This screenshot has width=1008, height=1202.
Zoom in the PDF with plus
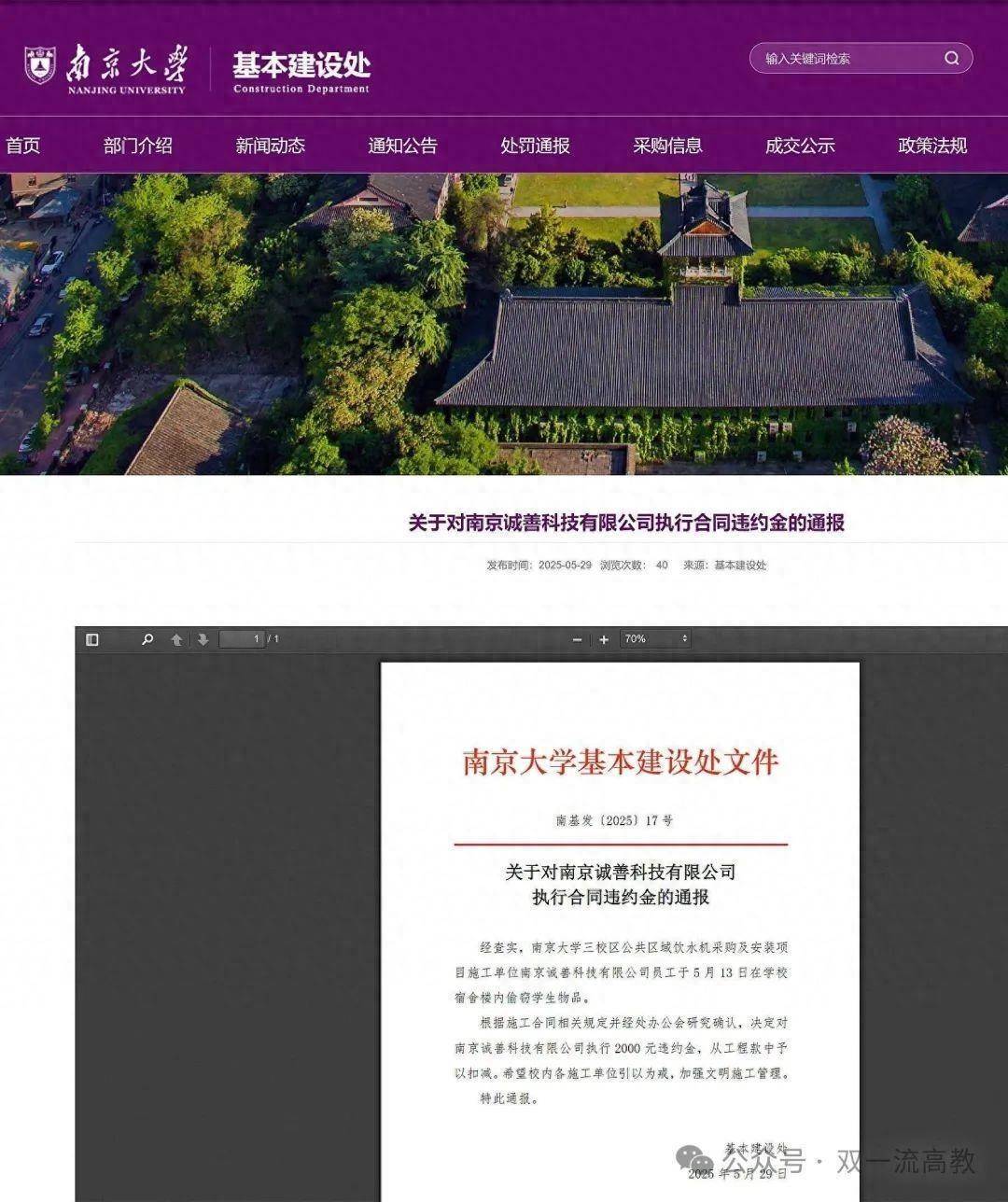pos(604,639)
